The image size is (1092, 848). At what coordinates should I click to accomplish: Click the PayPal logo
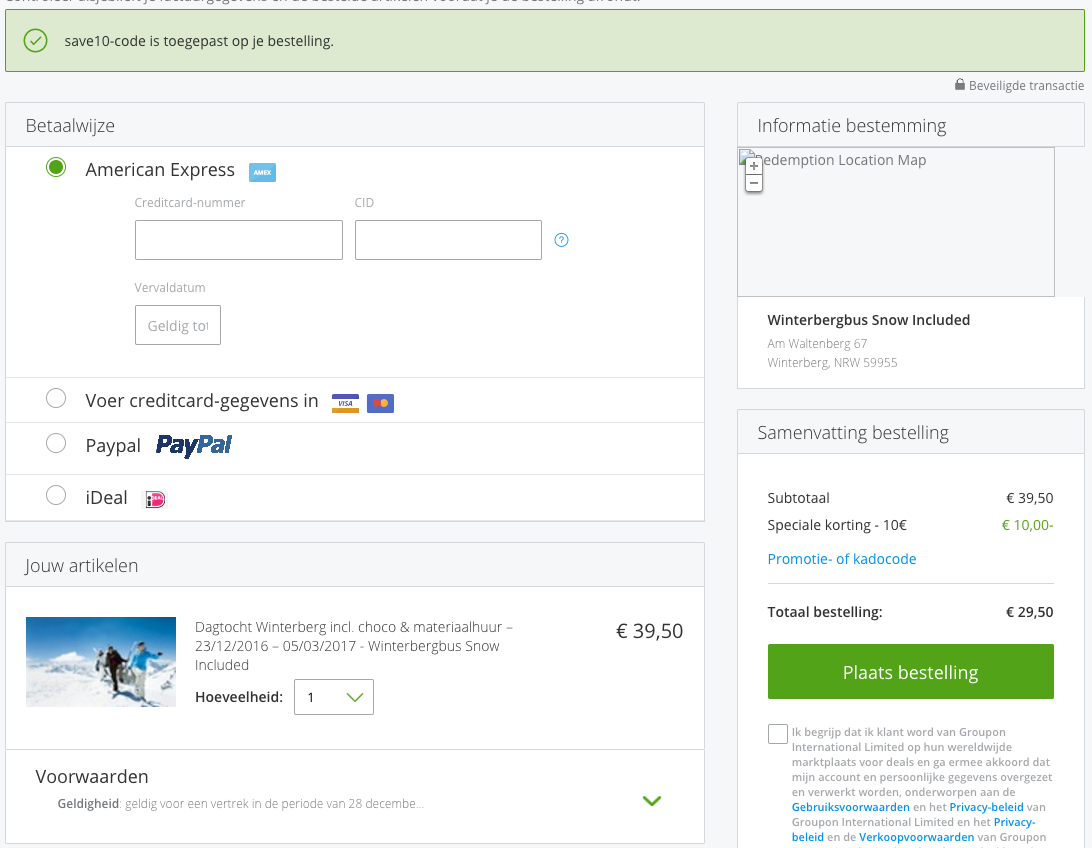pyautogui.click(x=194, y=446)
